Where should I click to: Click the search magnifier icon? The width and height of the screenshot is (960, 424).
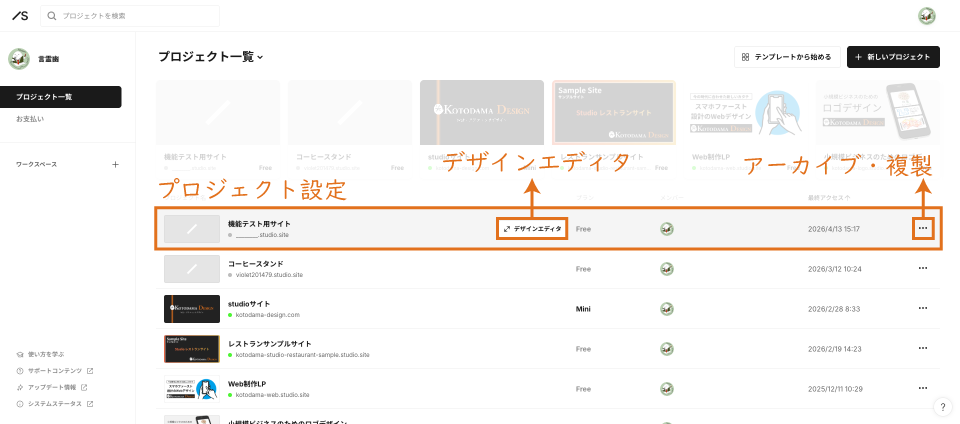pos(52,16)
